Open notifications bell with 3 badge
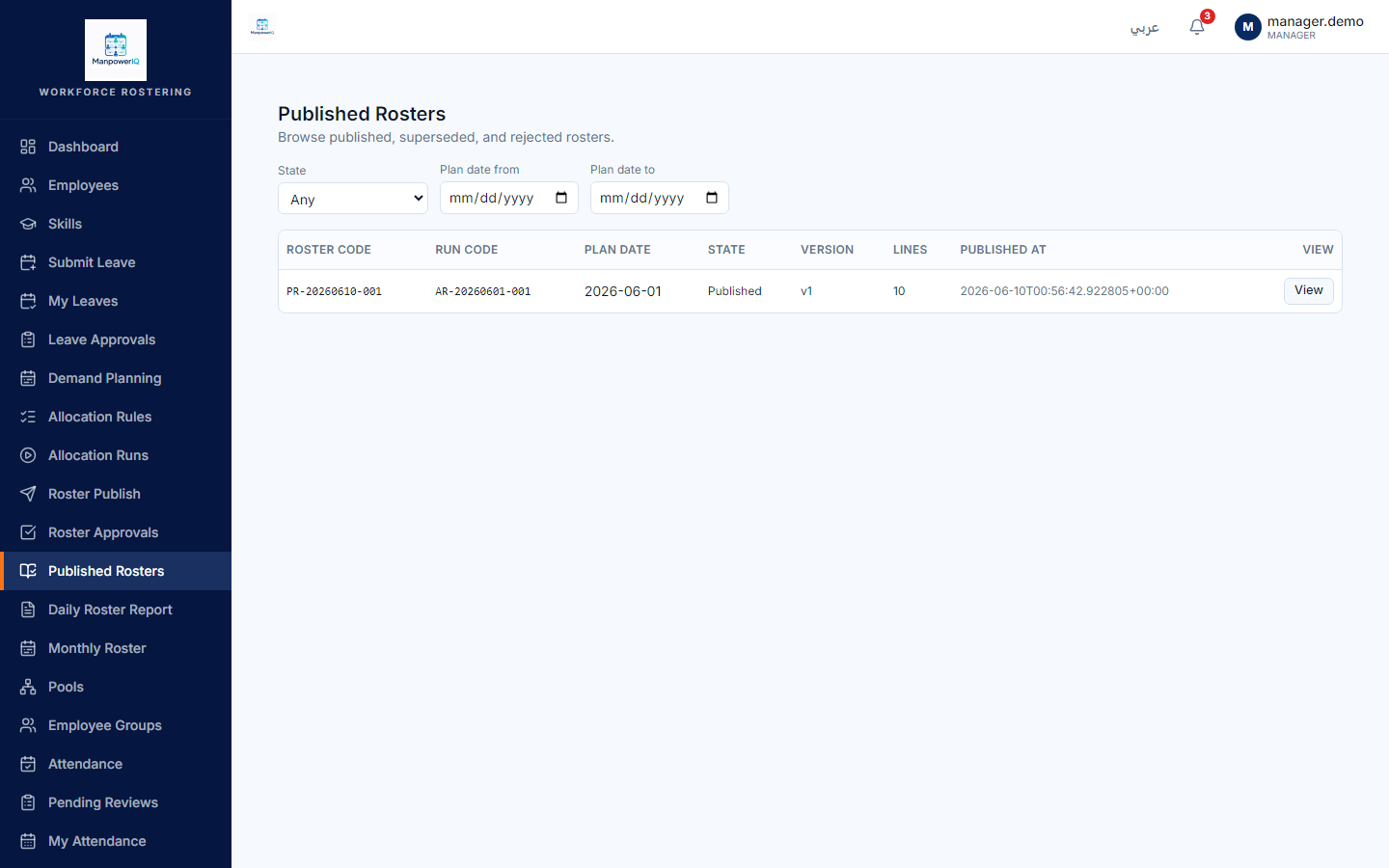 [x=1197, y=27]
